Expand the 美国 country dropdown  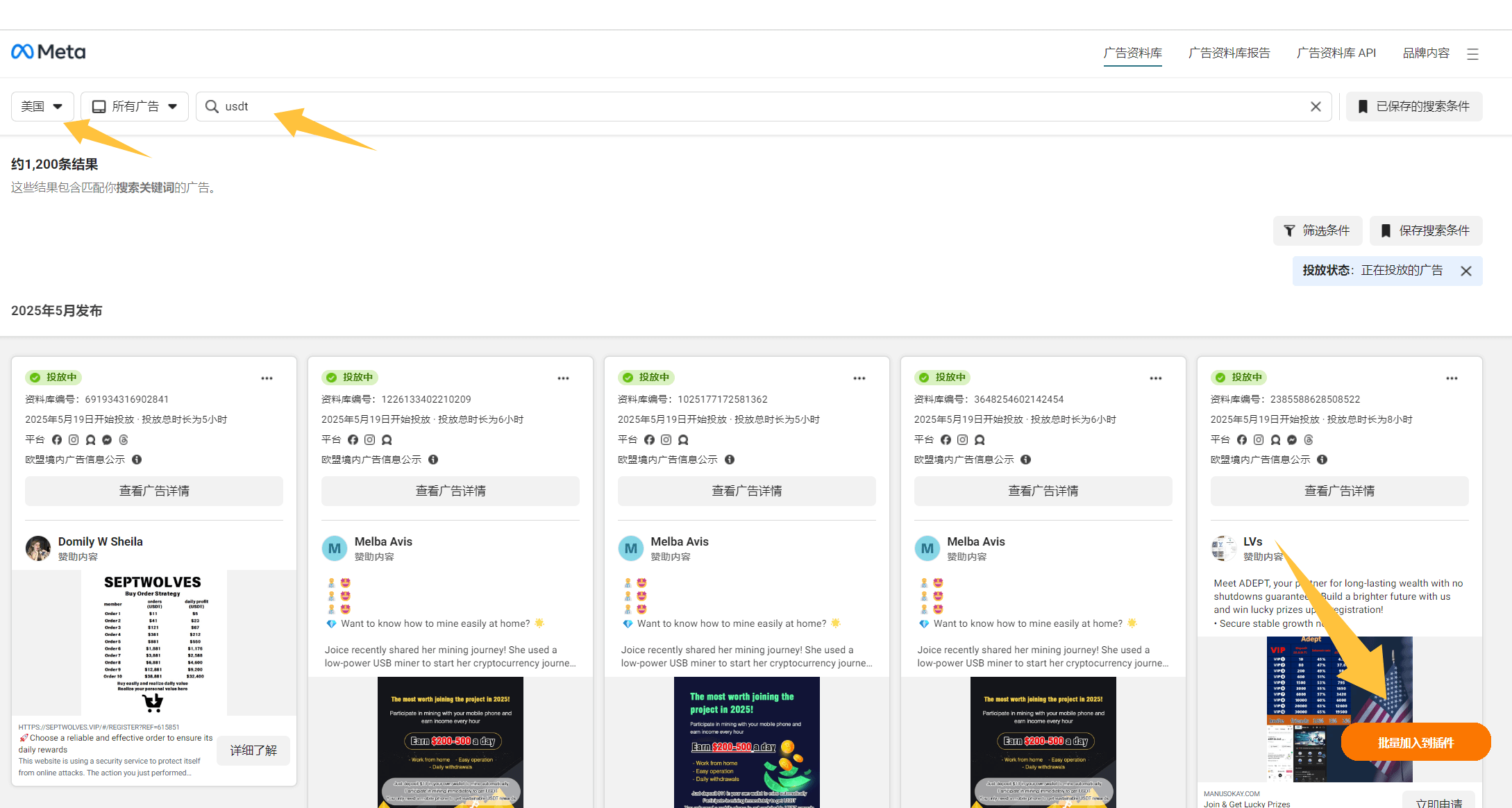point(42,106)
